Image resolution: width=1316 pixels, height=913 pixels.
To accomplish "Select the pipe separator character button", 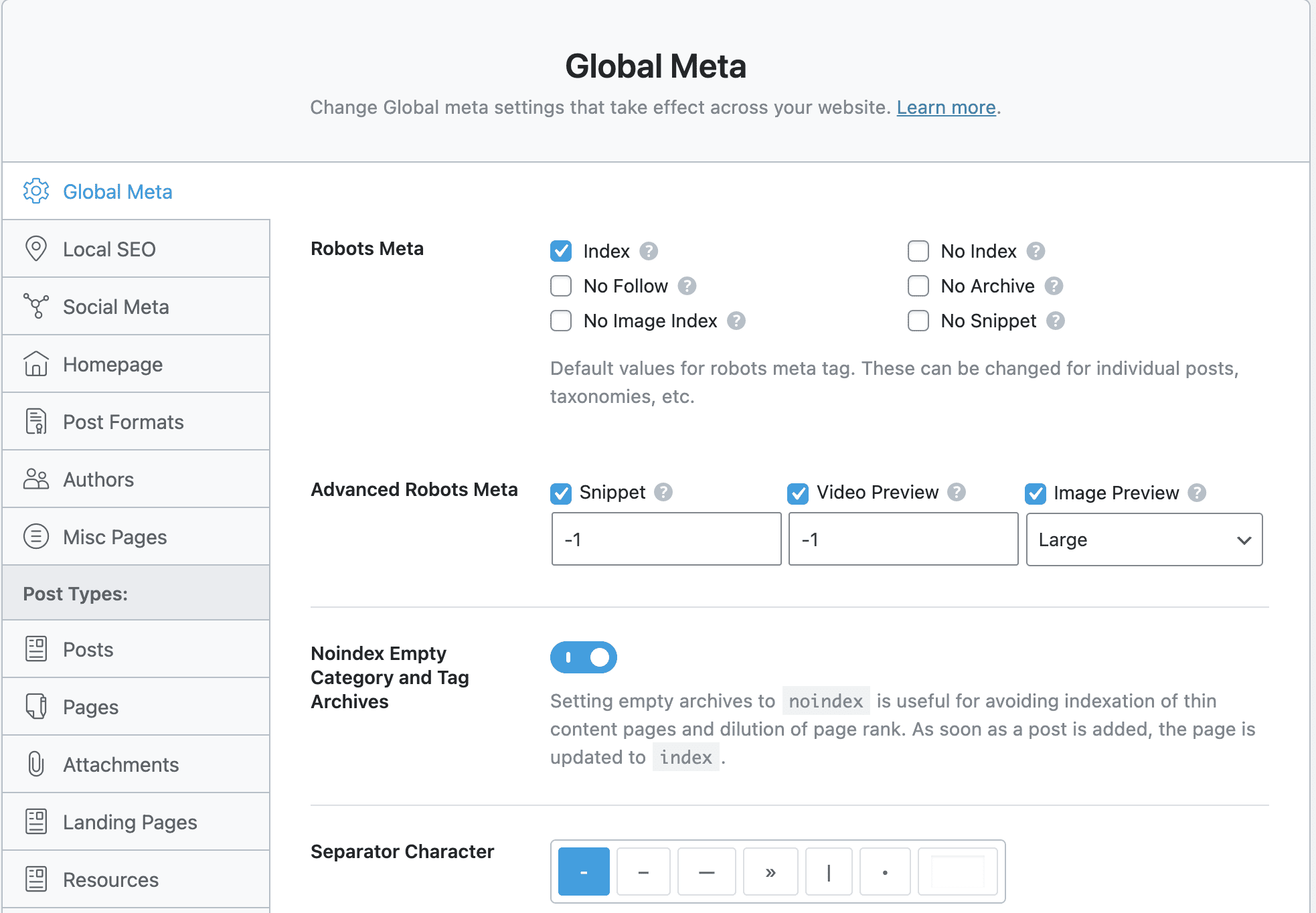I will click(829, 871).
